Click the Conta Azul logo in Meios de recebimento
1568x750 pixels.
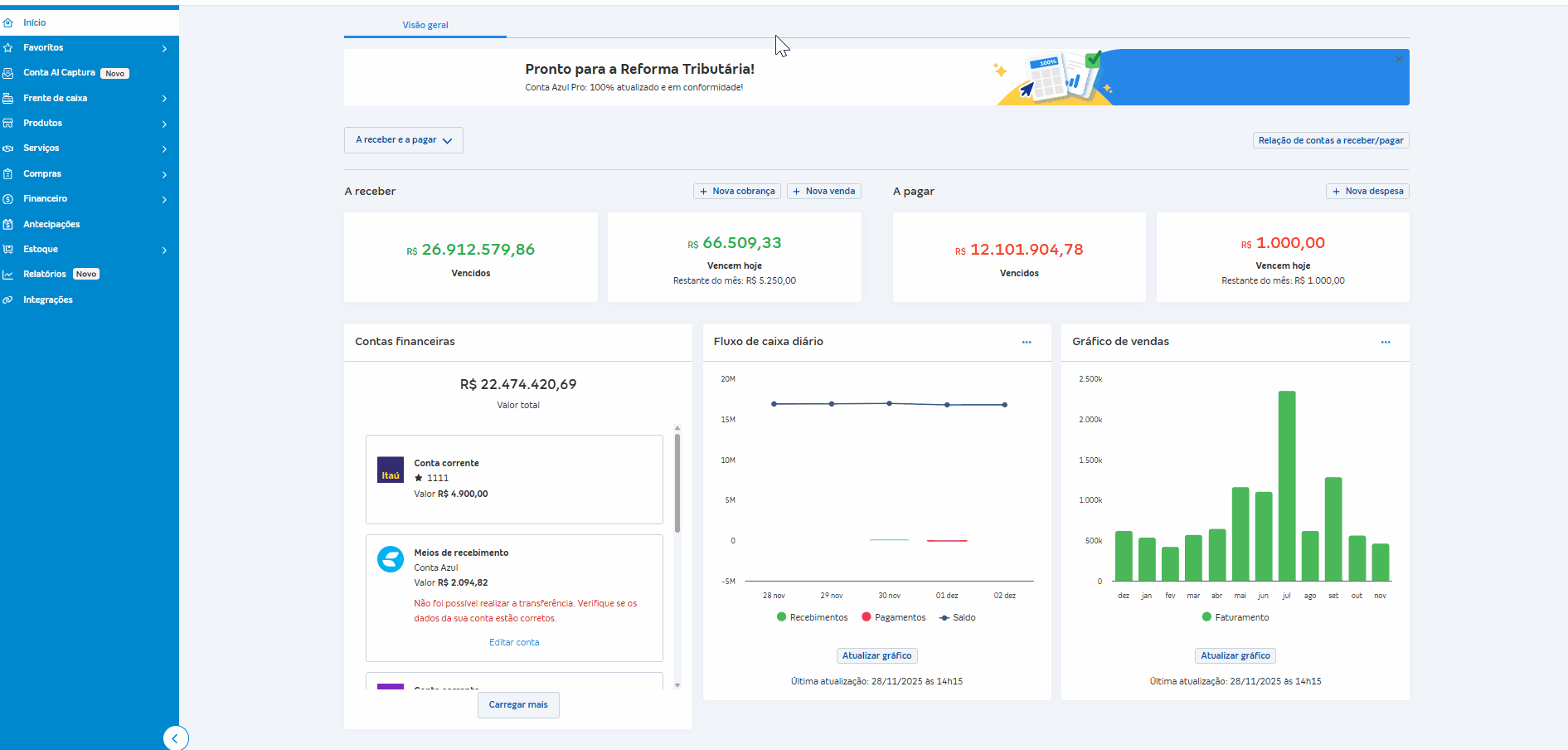coord(391,559)
